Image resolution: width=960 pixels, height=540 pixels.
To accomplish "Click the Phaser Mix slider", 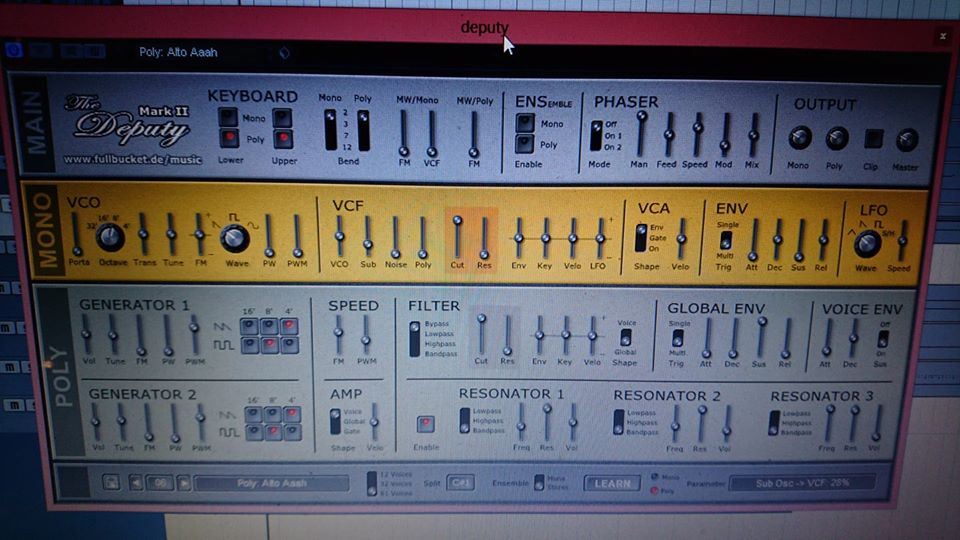I will 752,135.
